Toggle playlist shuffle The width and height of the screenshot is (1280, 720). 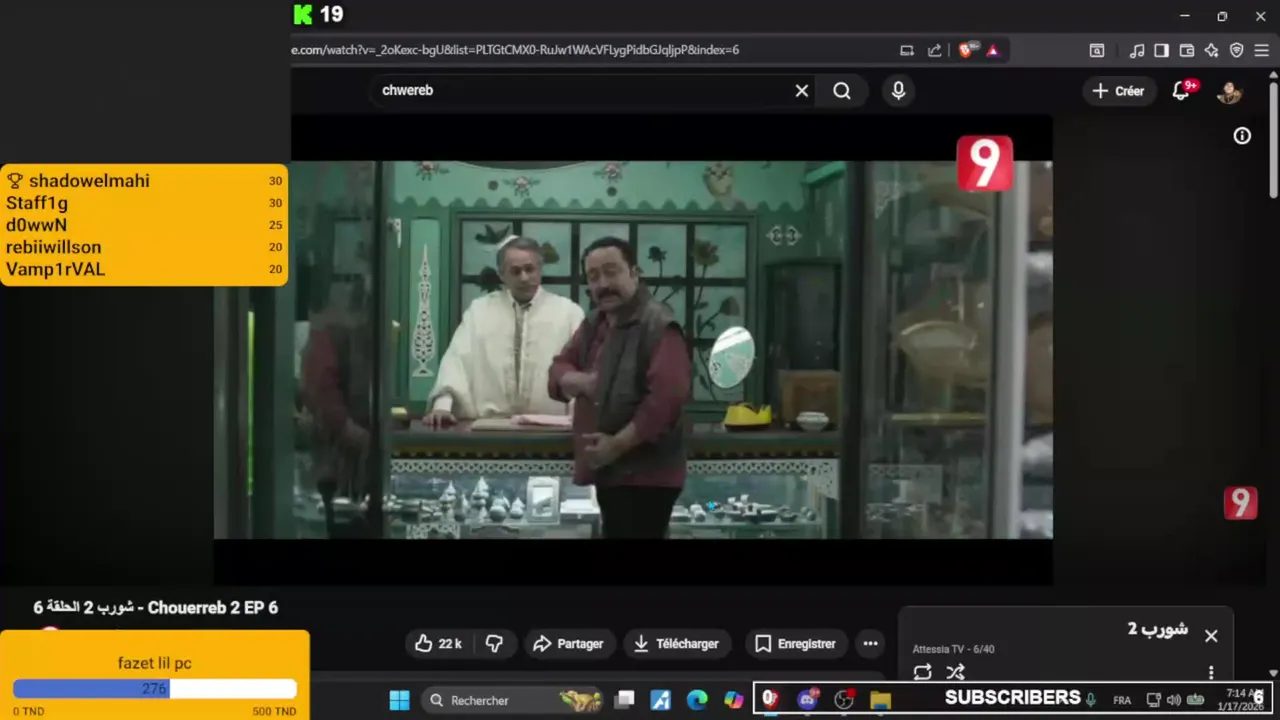click(x=955, y=672)
